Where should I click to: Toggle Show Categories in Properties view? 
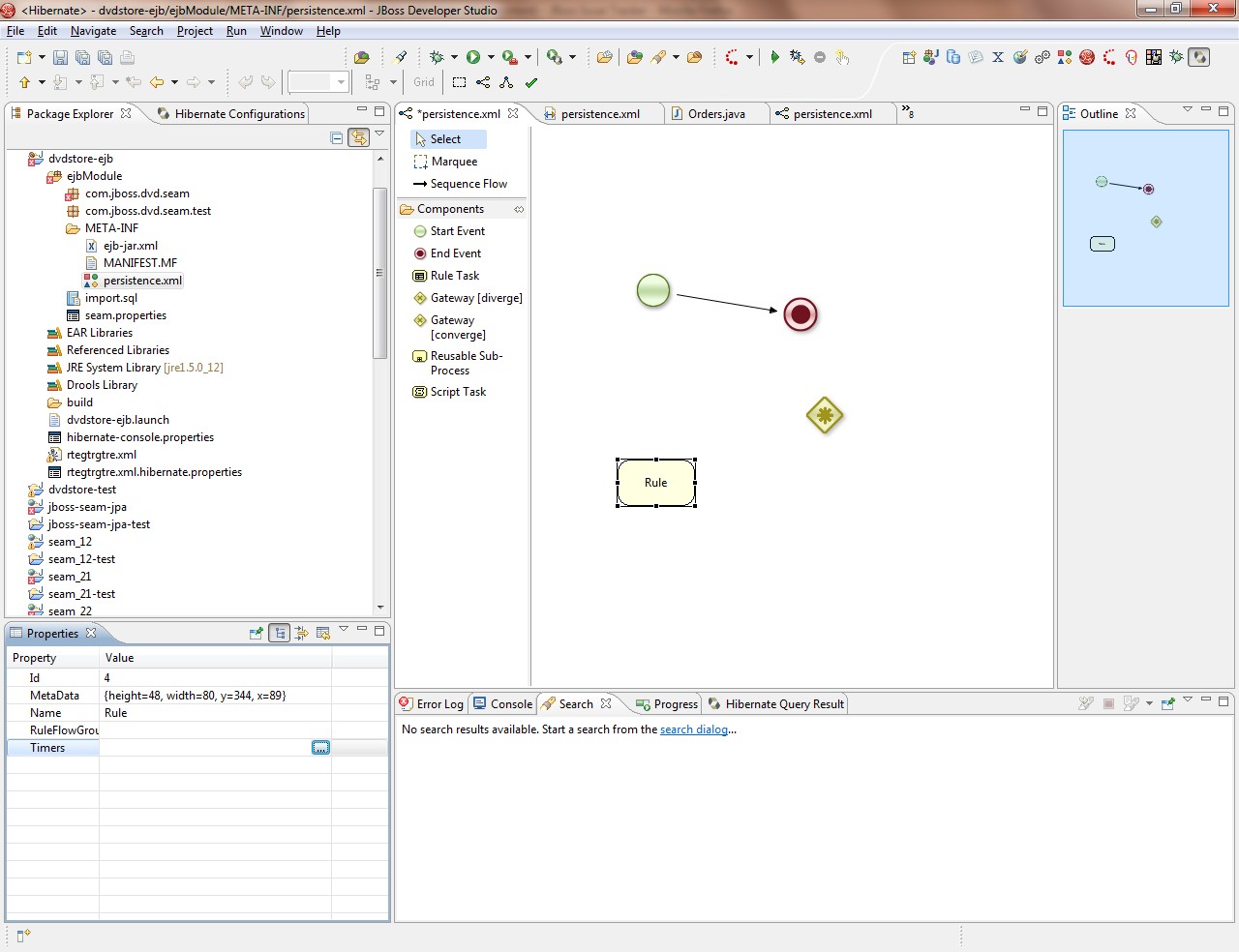(x=280, y=633)
